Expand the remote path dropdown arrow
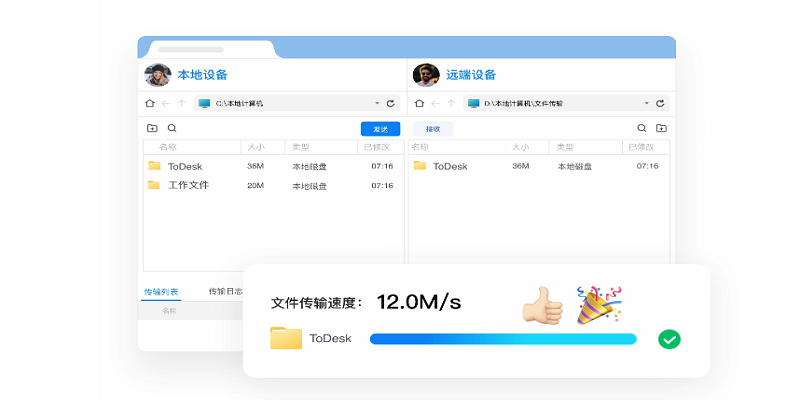This screenshot has width=800, height=400. 647,103
